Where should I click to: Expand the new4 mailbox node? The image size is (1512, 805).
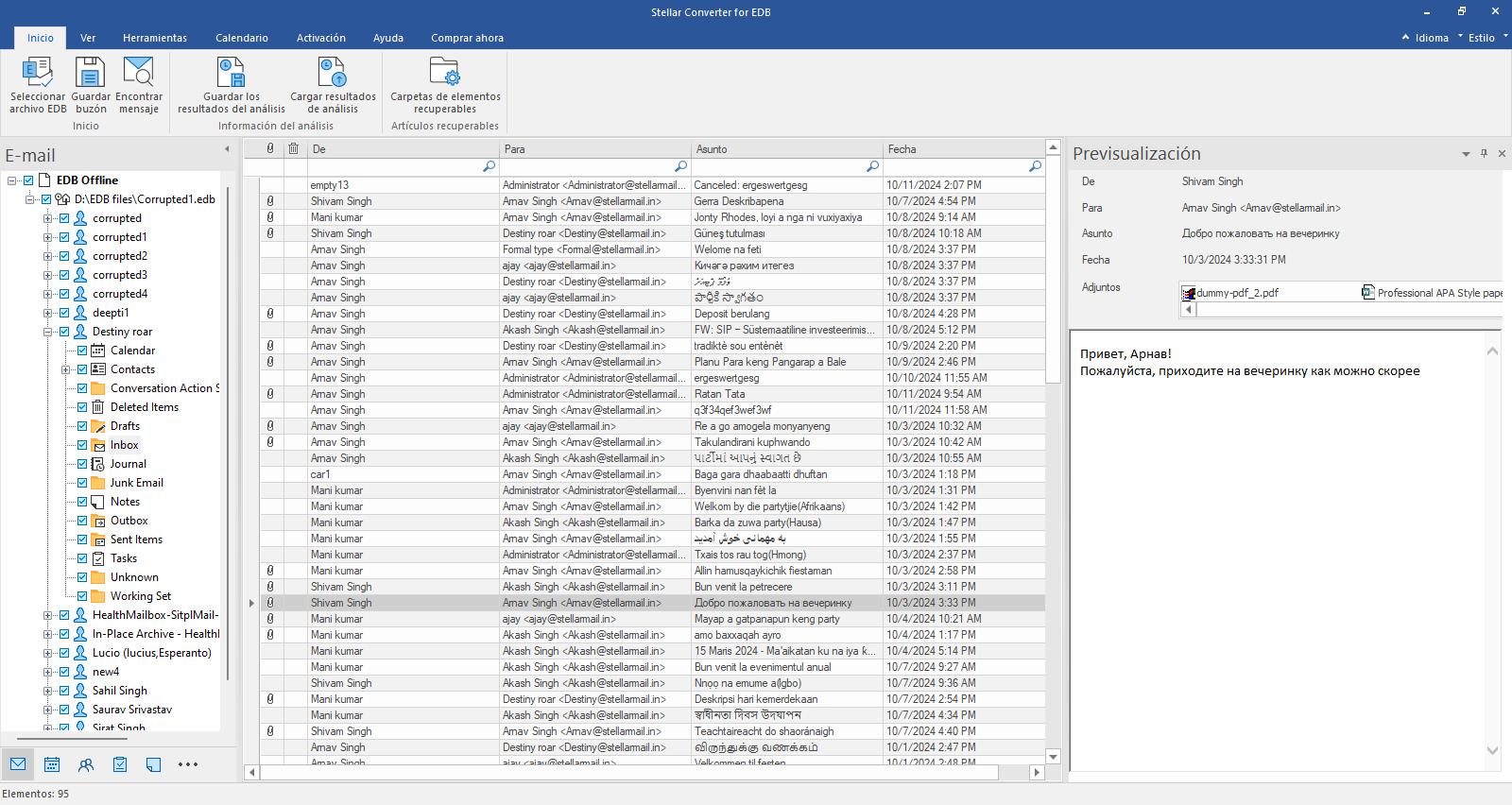[47, 672]
